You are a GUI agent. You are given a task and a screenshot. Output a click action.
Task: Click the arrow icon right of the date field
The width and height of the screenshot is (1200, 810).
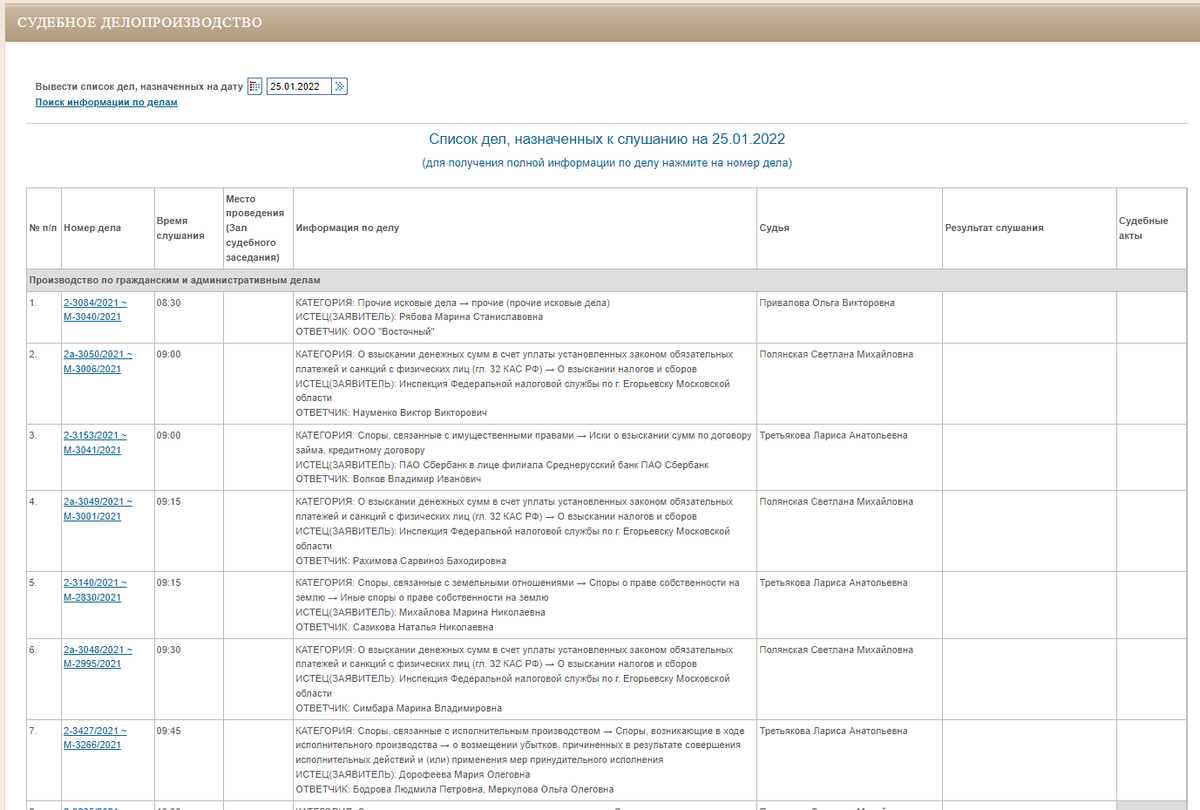point(340,87)
